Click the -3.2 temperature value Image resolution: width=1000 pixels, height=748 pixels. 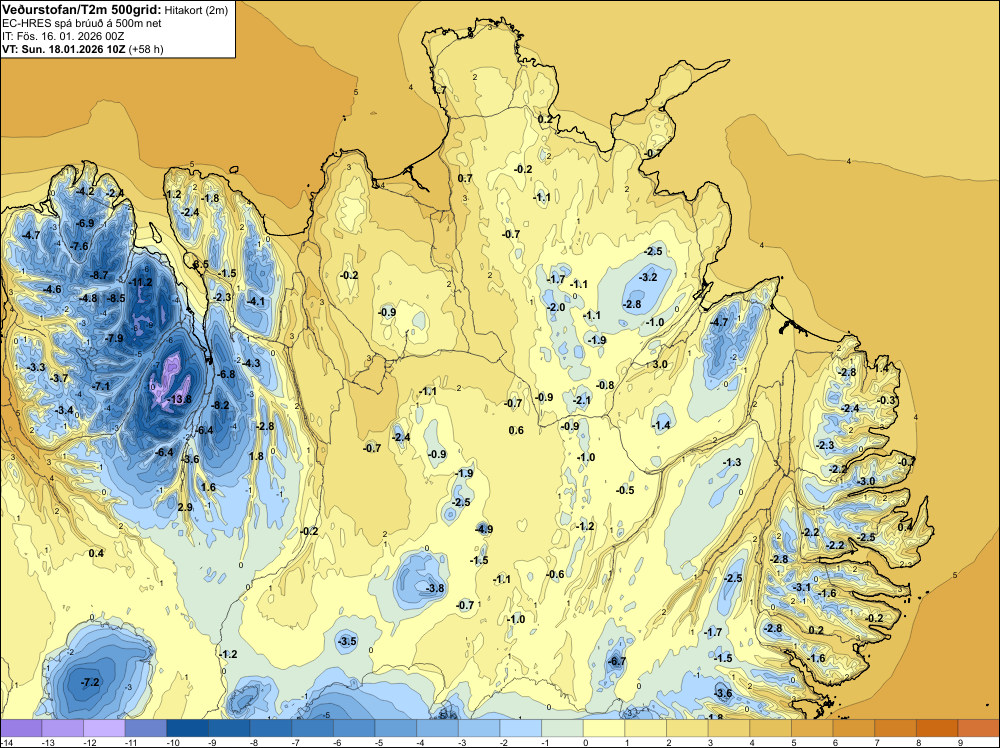pos(648,277)
